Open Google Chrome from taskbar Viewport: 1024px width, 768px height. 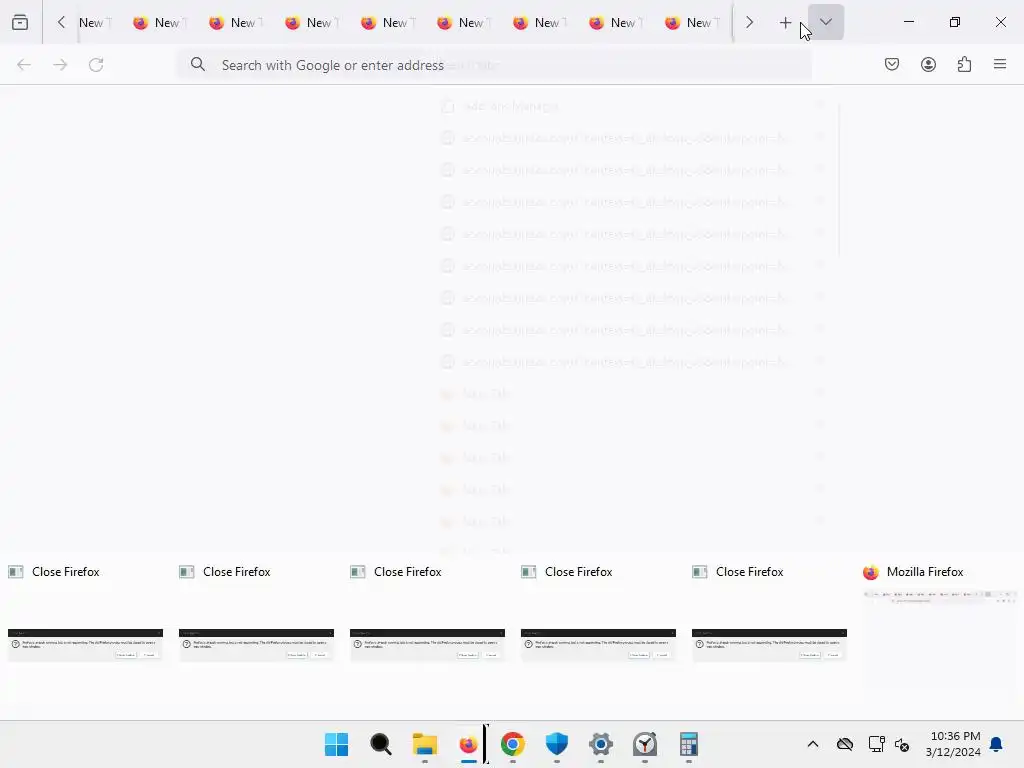coord(513,744)
